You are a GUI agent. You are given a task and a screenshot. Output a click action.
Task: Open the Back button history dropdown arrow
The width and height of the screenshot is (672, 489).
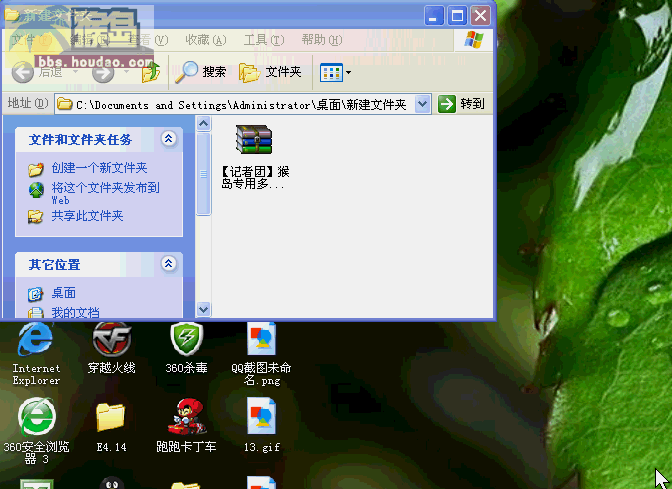(76, 72)
